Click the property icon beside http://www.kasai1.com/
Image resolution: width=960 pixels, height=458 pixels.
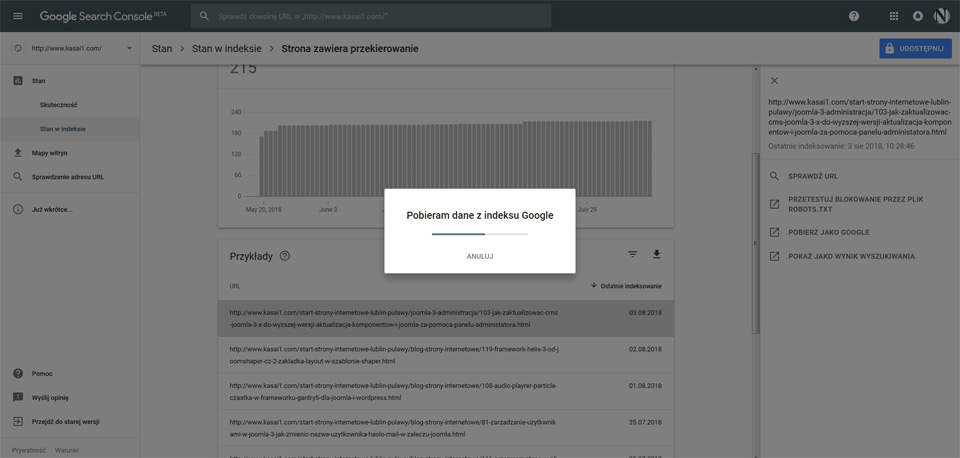tap(18, 48)
